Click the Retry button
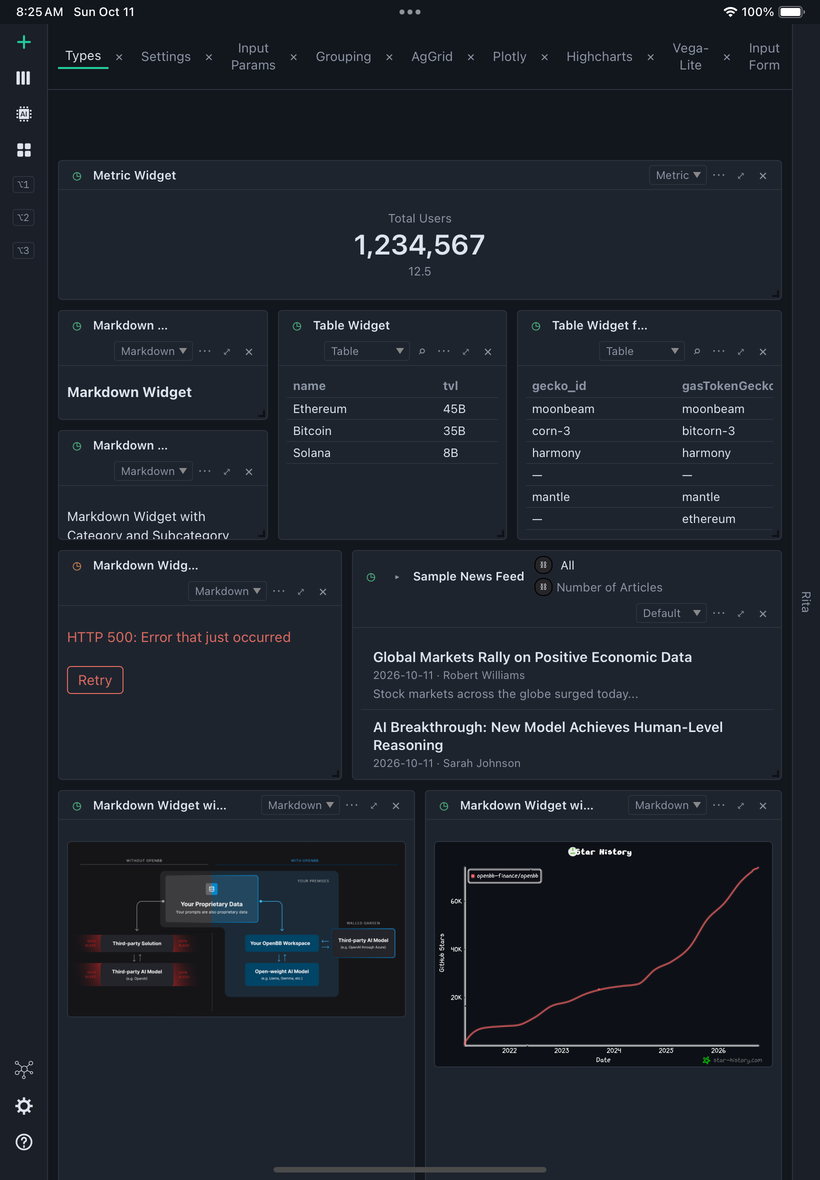 click(95, 680)
